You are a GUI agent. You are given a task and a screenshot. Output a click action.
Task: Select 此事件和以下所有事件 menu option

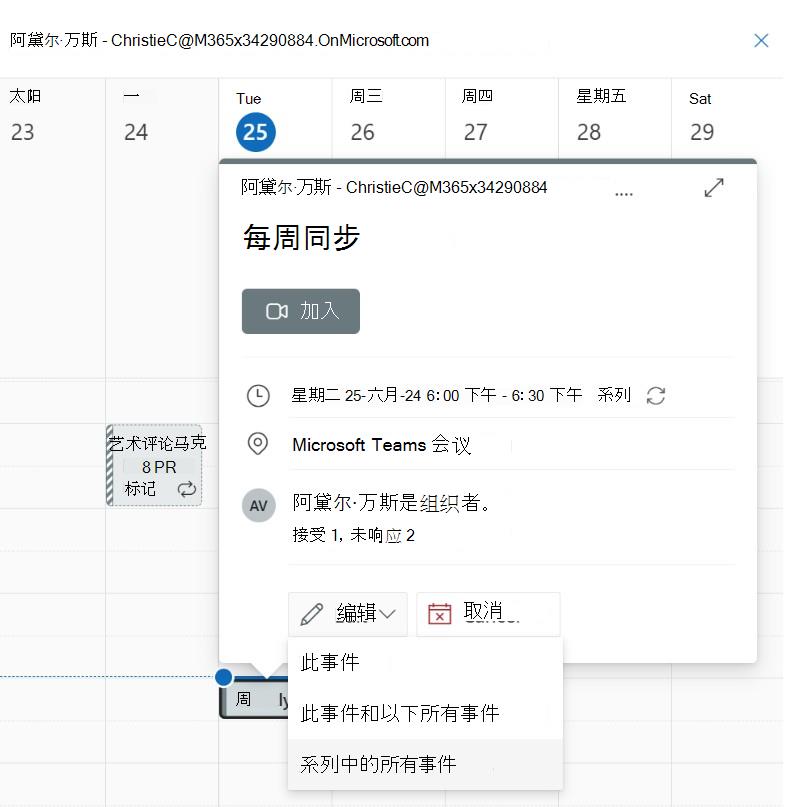click(425, 713)
